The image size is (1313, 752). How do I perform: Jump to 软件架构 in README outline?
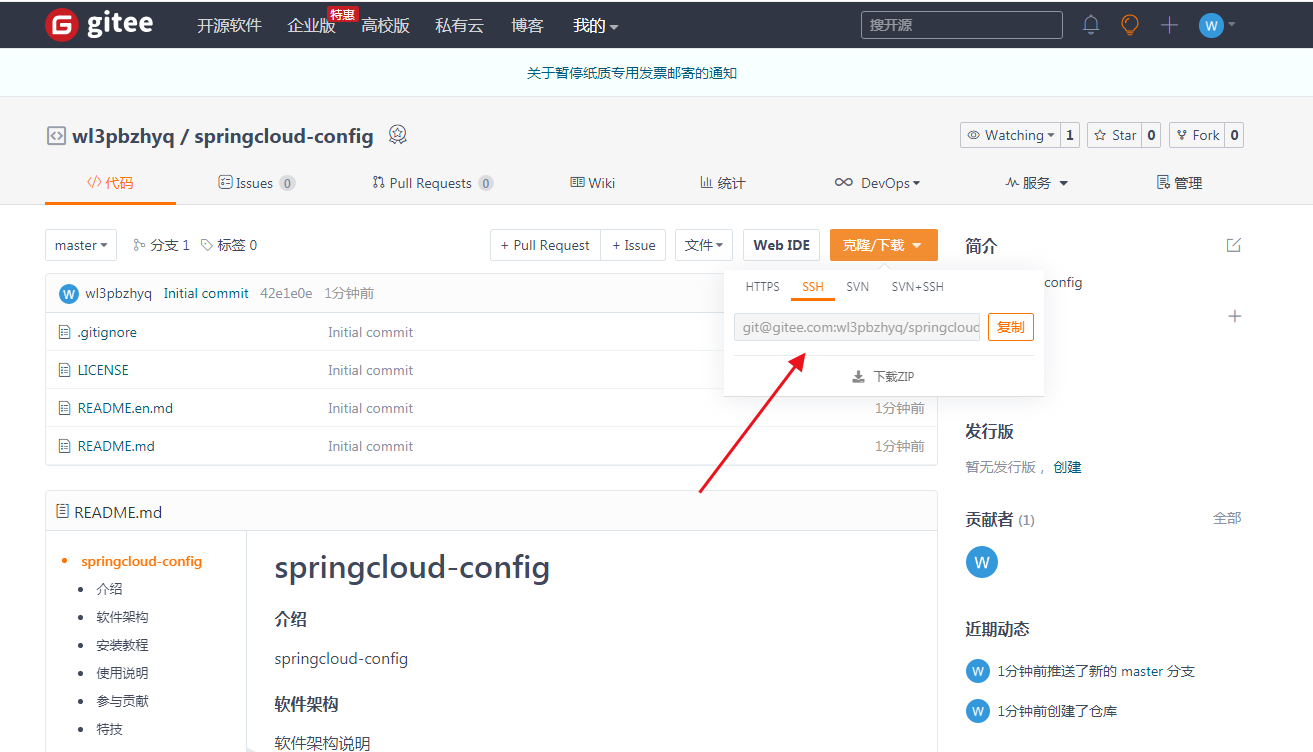[x=122, y=617]
